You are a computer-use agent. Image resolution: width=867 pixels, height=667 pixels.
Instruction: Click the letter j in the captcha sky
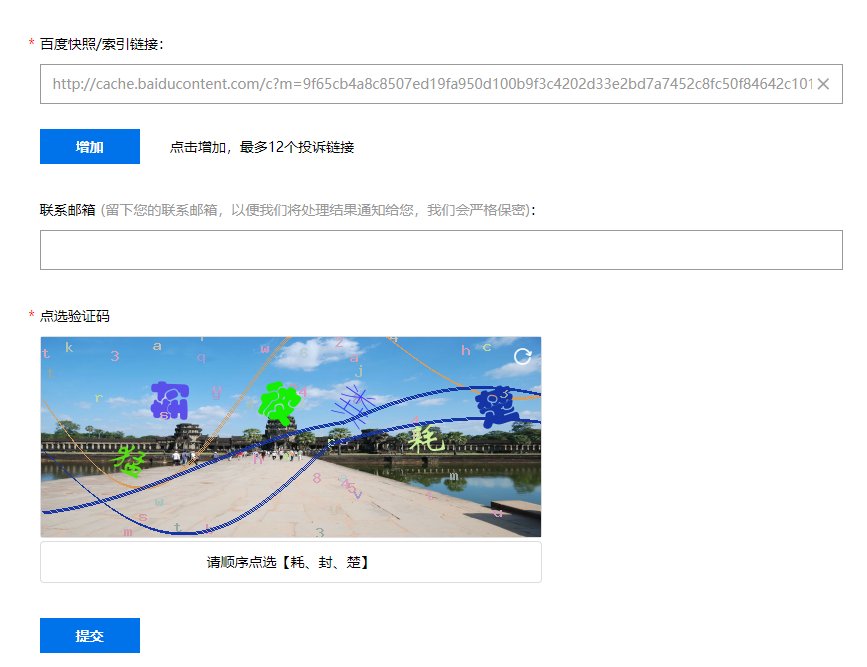coord(358,370)
